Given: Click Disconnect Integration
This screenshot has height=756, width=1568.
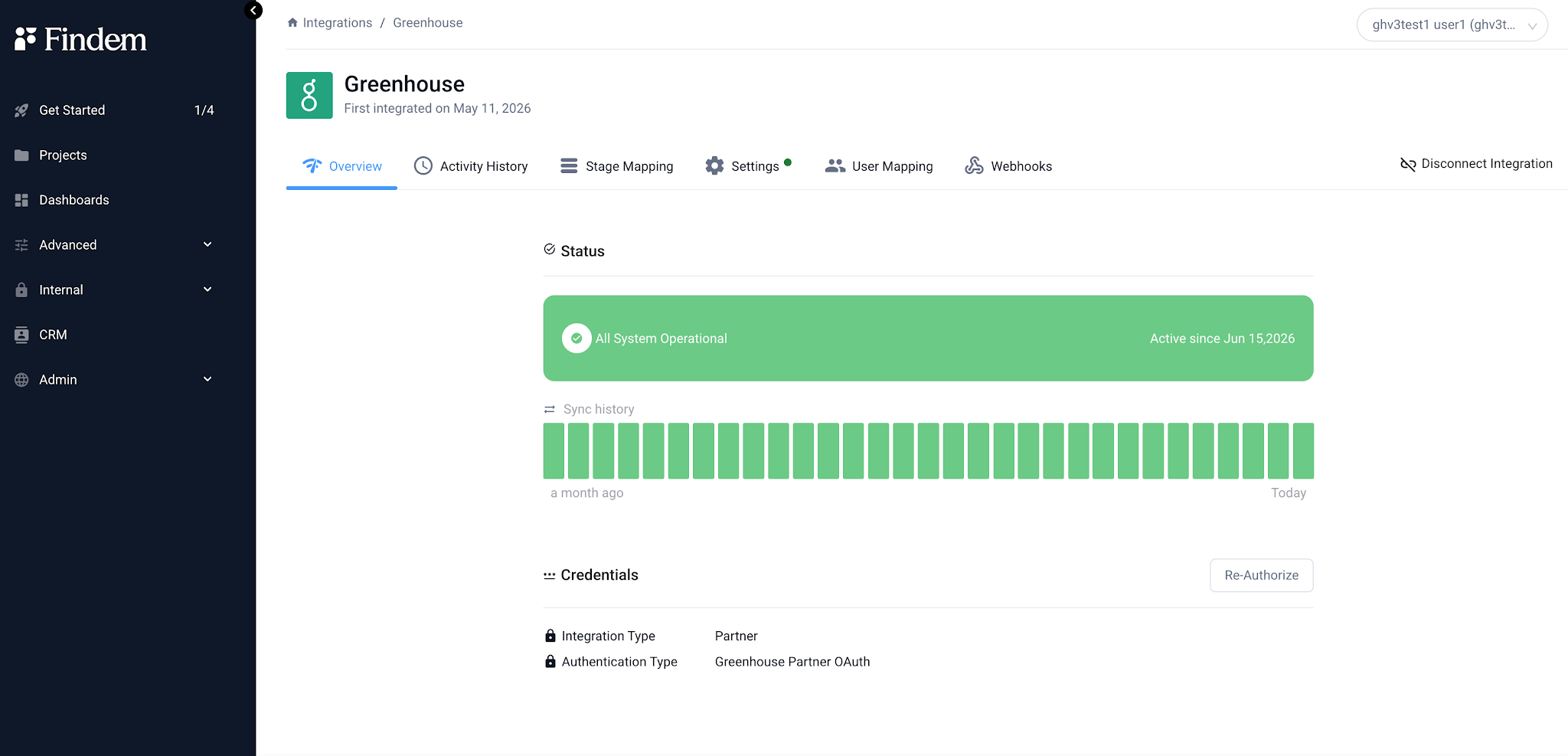Looking at the screenshot, I should (1476, 164).
